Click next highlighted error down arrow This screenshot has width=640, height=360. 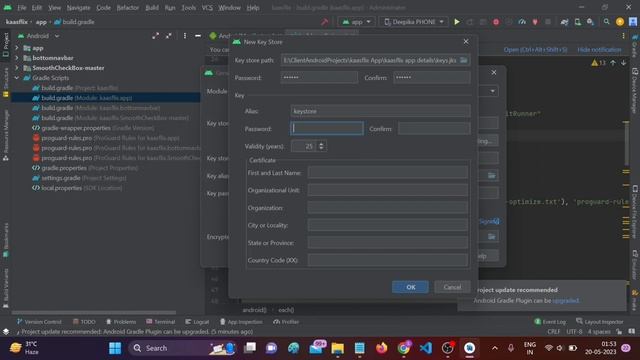[x=624, y=63]
